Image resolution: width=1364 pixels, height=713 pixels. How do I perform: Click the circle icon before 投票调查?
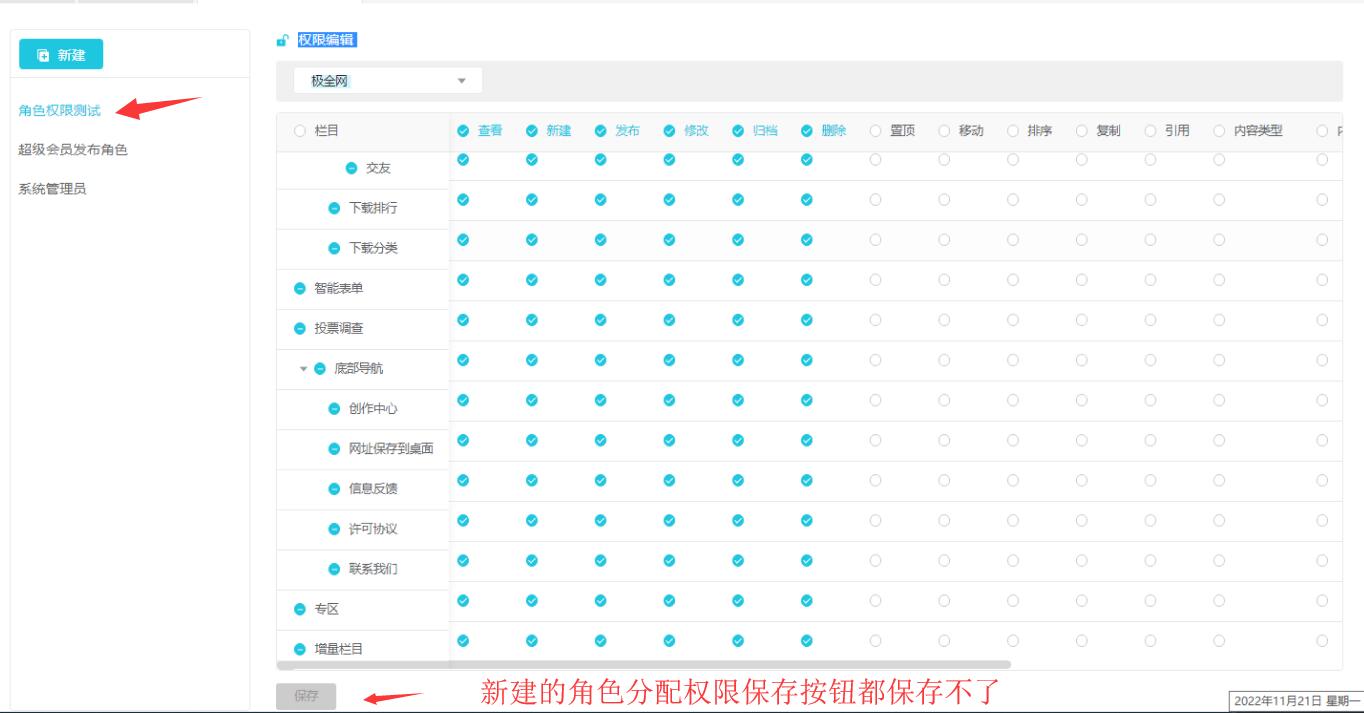pyautogui.click(x=299, y=329)
